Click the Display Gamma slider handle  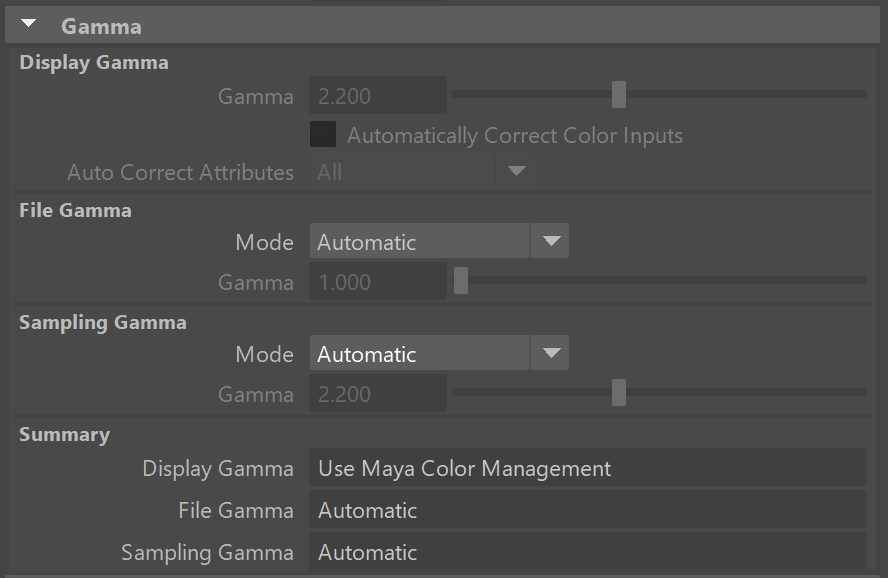619,95
